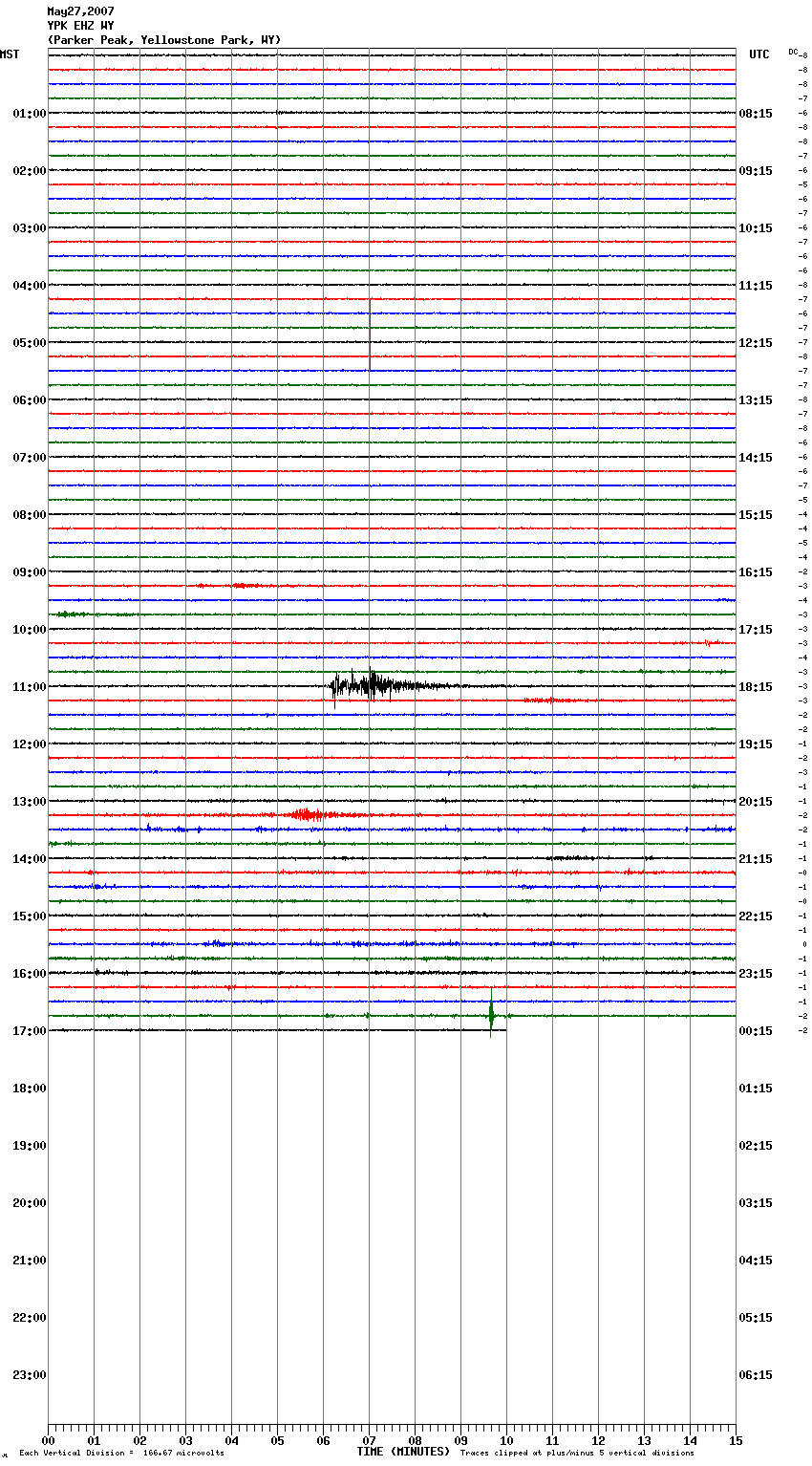Select the 12:15 UTC label
Image resolution: width=812 pixels, height=1466 pixels.
pyautogui.click(x=756, y=343)
